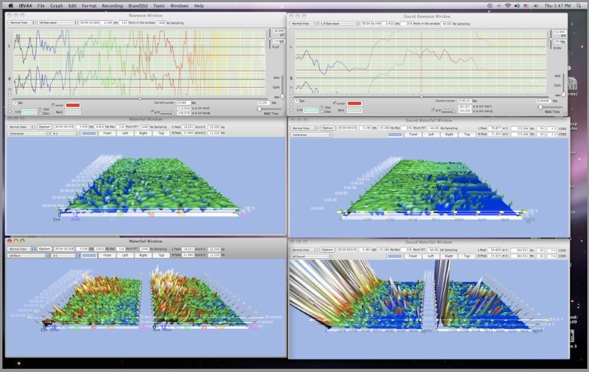Open LR Brain dropdown in active Waterfall Window
Screen dimensions: 589x372
tap(28, 255)
